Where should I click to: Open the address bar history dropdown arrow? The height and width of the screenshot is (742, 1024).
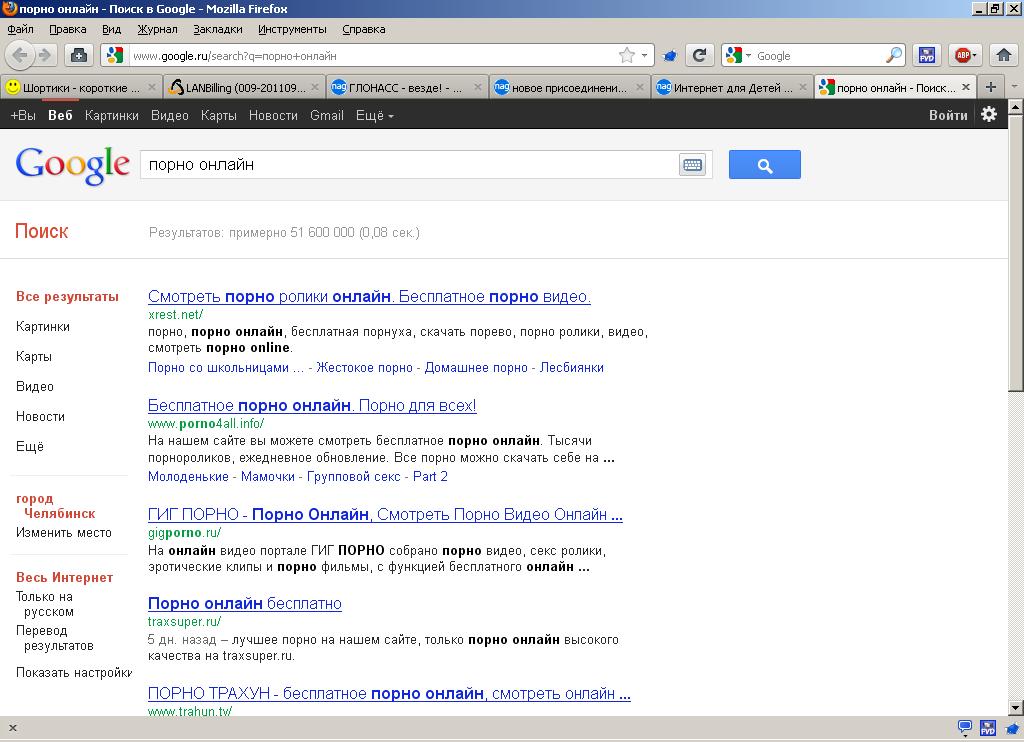coord(645,56)
